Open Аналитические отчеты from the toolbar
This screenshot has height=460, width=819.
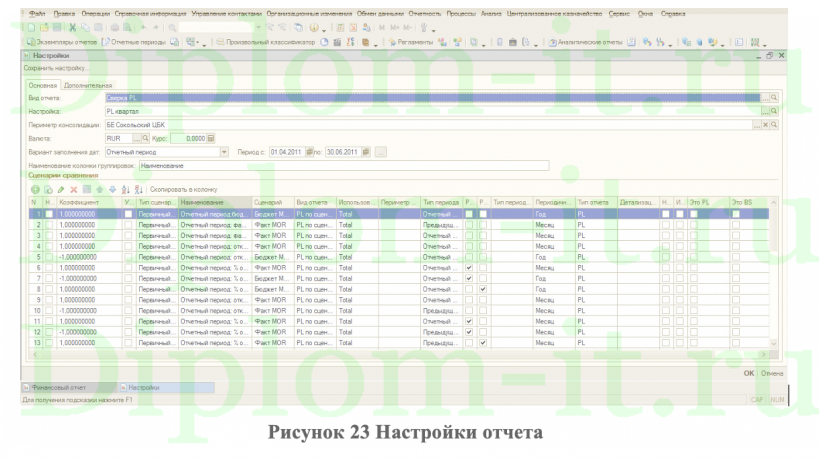(x=586, y=42)
